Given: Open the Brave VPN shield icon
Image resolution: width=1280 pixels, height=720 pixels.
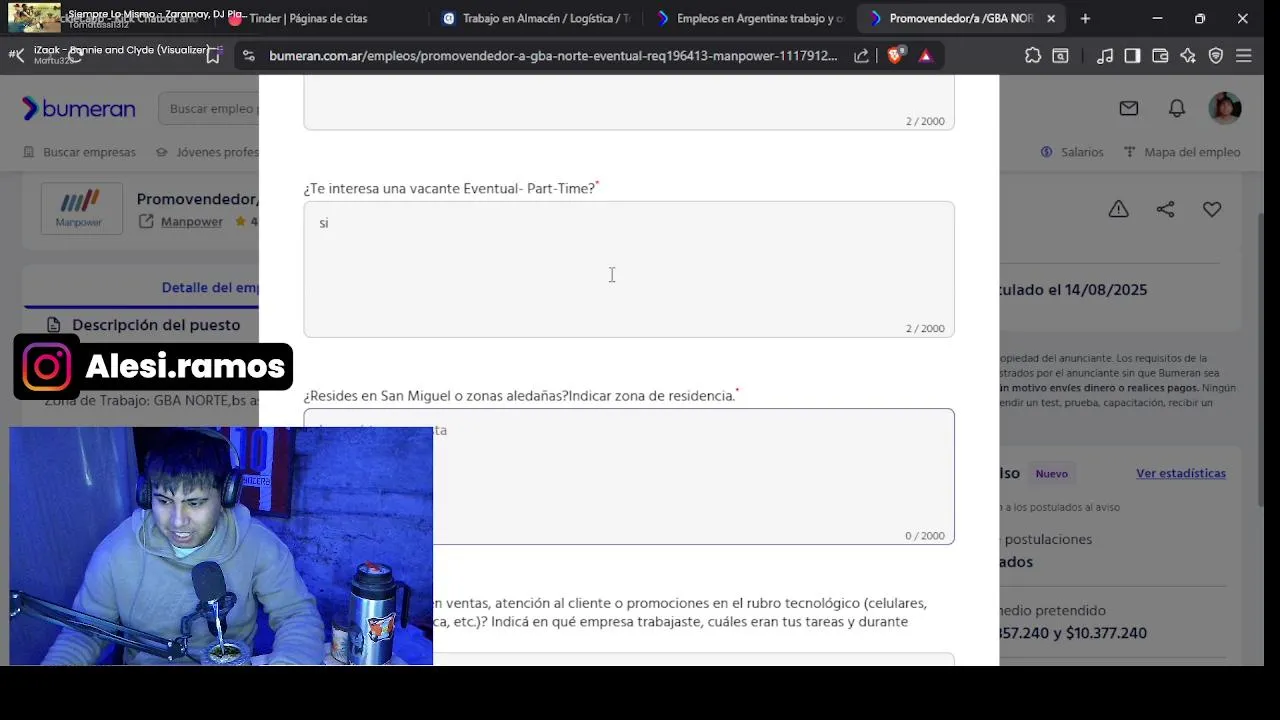Looking at the screenshot, I should (1216, 56).
